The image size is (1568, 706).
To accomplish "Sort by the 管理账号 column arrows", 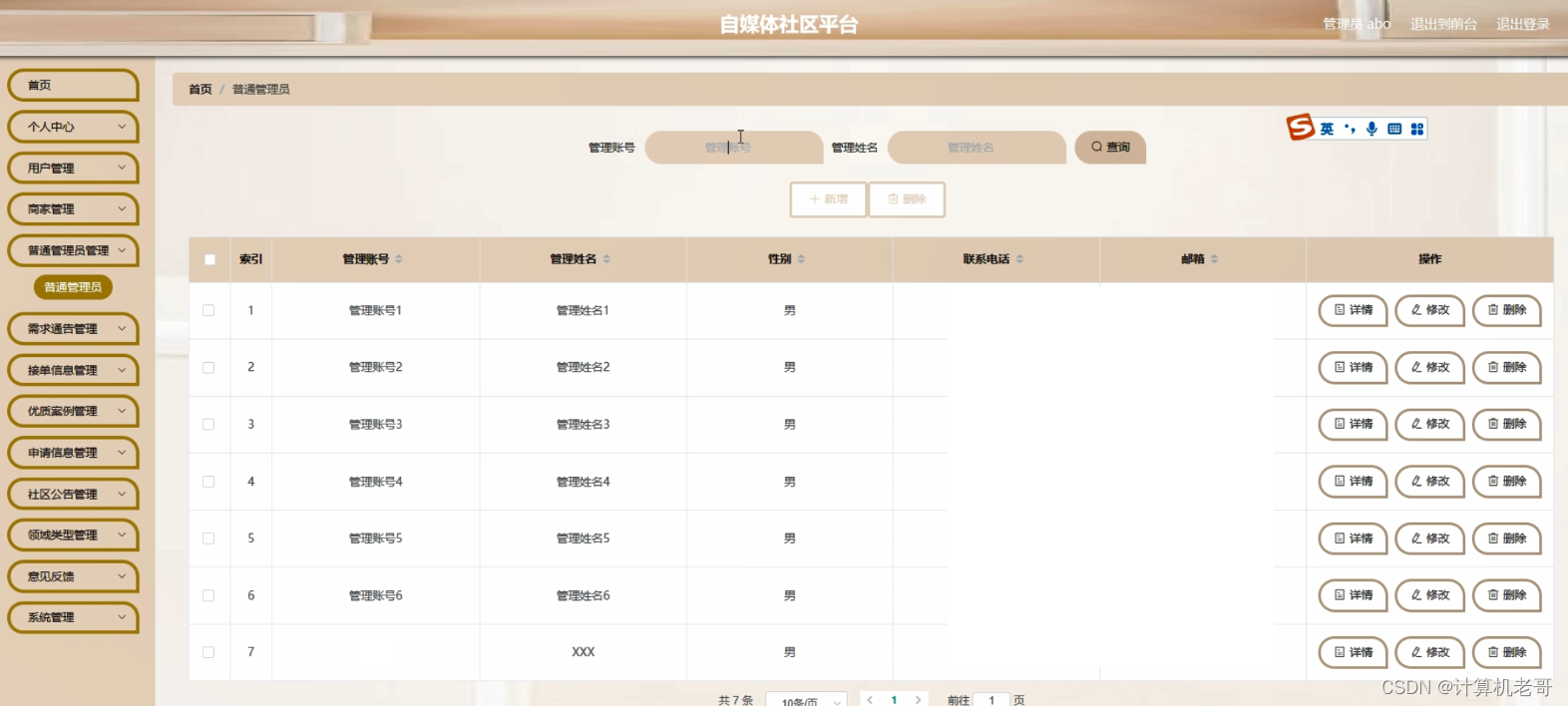I will pos(399,259).
